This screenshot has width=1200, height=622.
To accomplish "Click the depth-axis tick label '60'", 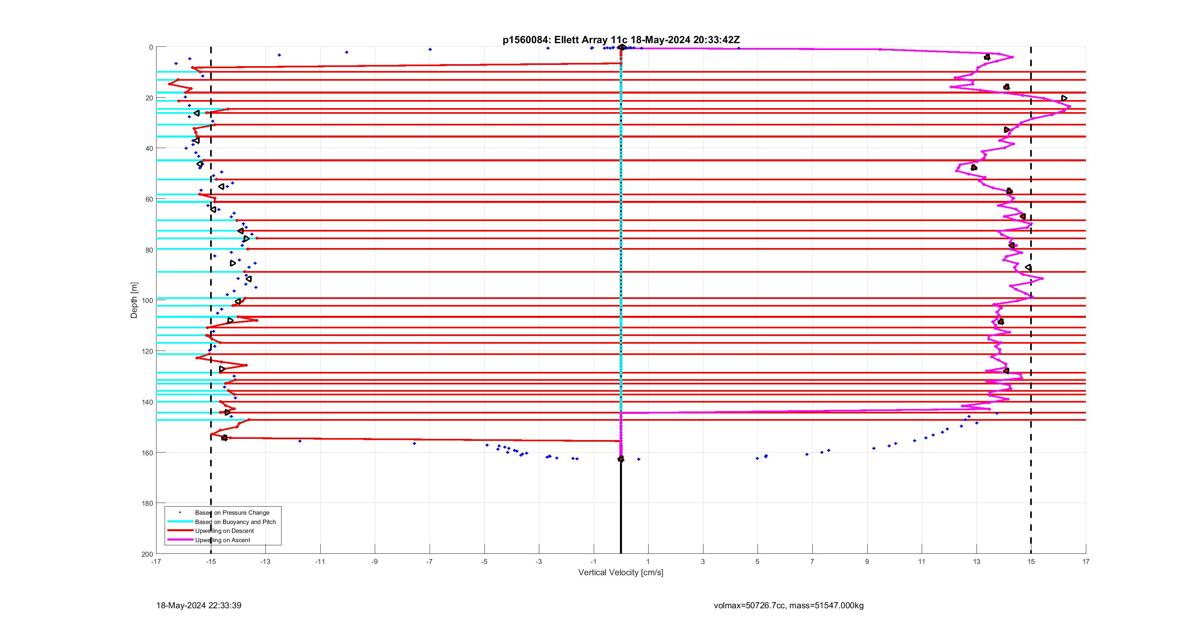I will tap(148, 199).
